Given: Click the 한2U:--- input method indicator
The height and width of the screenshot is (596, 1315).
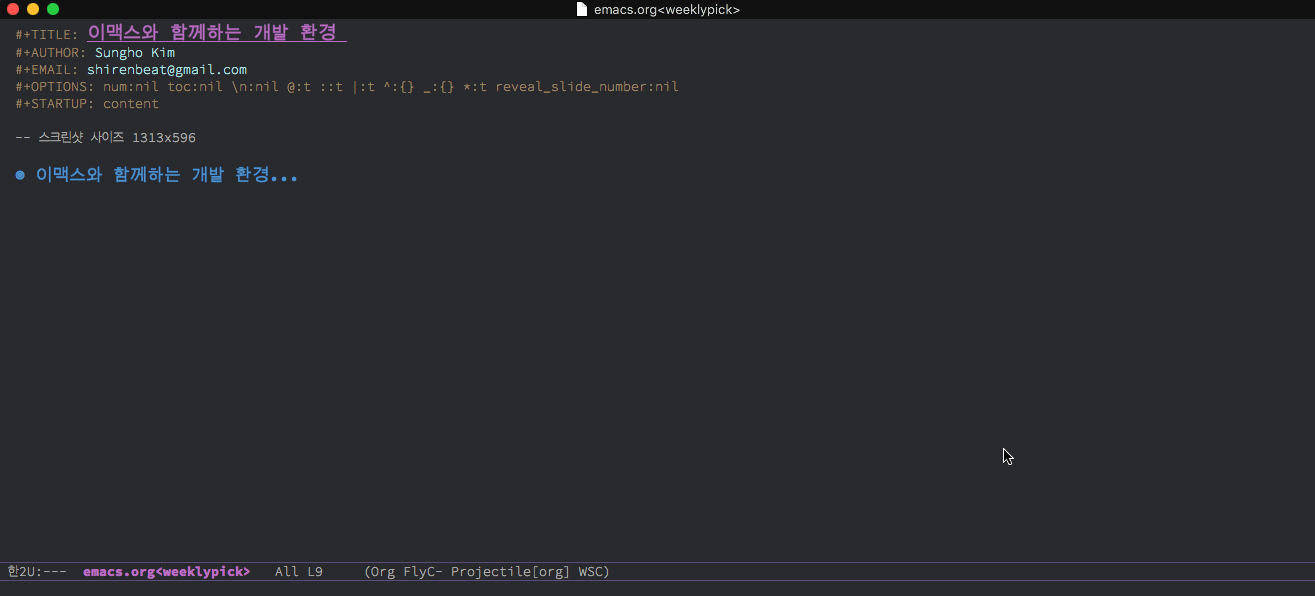Looking at the screenshot, I should [37, 571].
